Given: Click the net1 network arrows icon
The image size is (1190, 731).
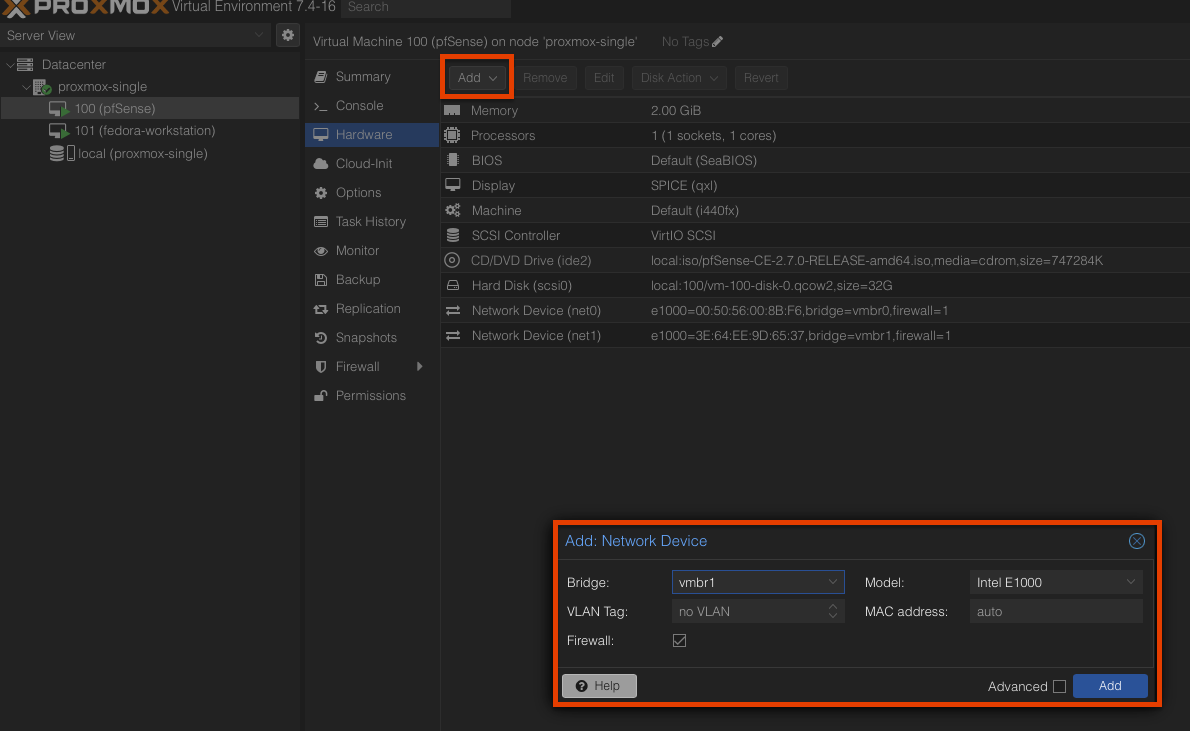Looking at the screenshot, I should click(453, 336).
